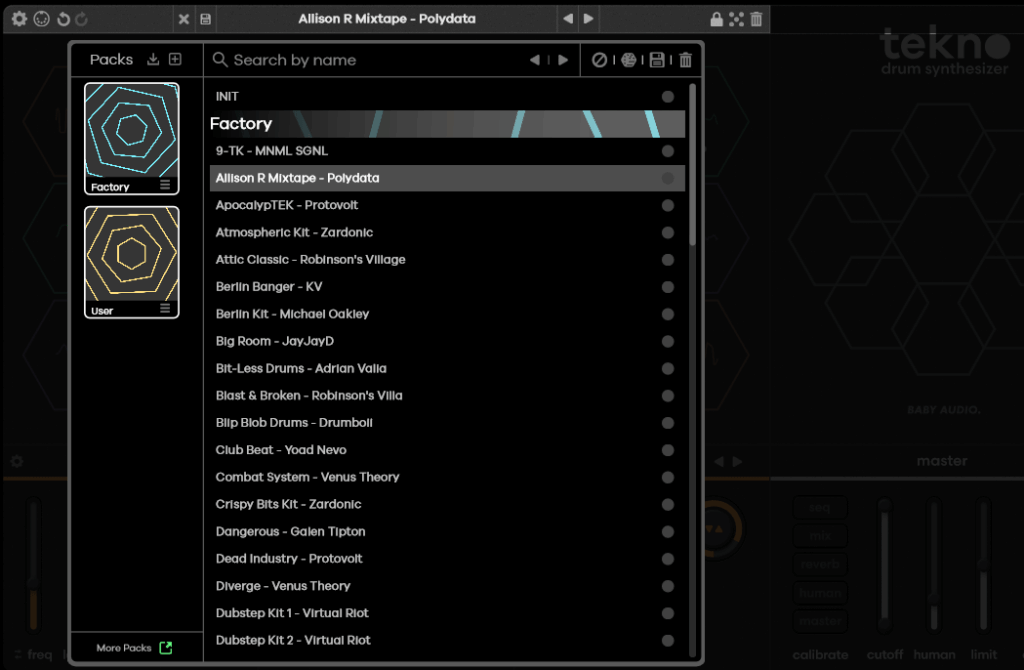This screenshot has width=1024, height=670.
Task: Click the lock icon in the top bar
Action: [x=716, y=19]
